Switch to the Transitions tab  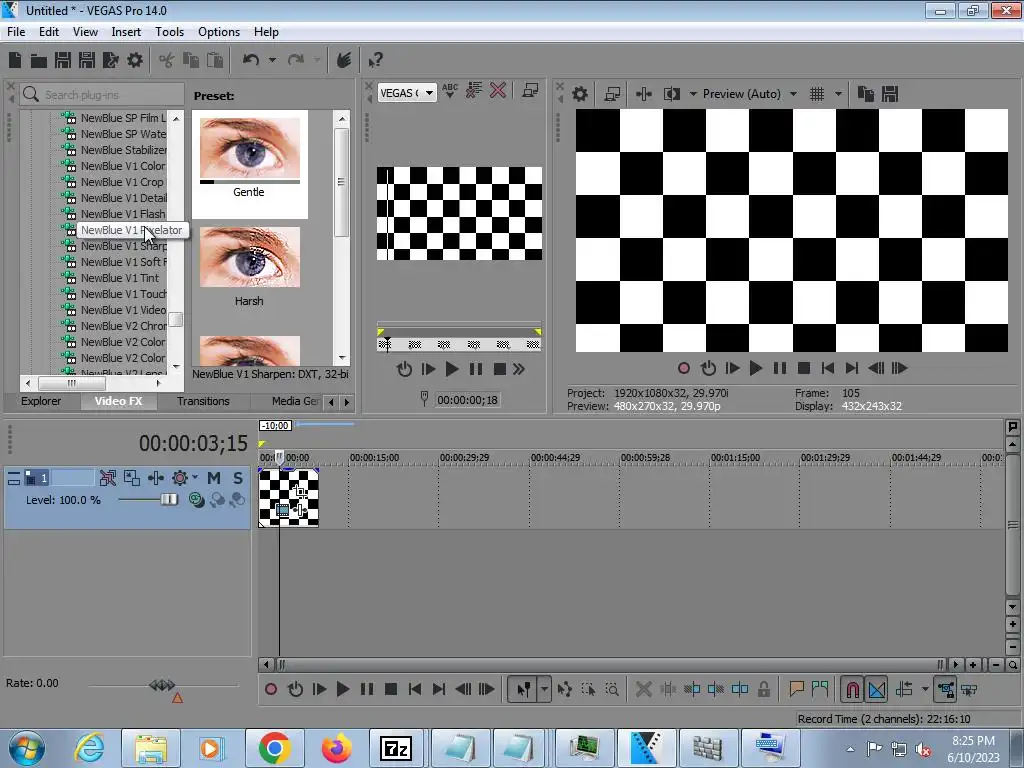click(x=203, y=402)
